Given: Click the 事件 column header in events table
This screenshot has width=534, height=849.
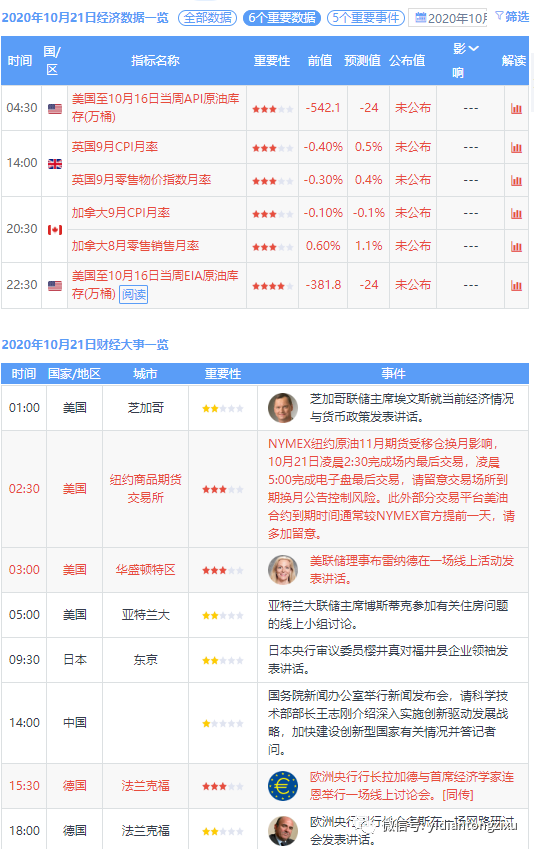Looking at the screenshot, I should 393,374.
